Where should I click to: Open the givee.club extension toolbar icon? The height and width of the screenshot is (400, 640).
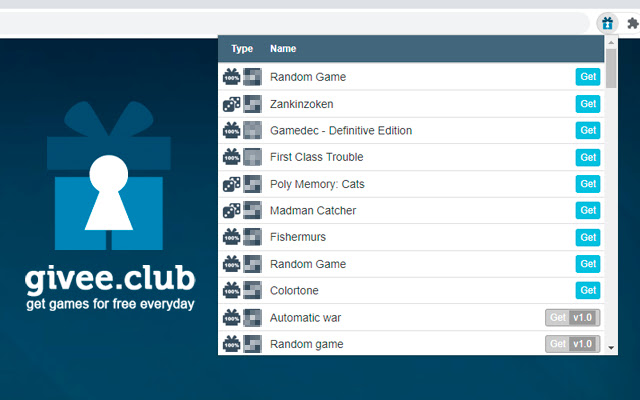[x=607, y=23]
